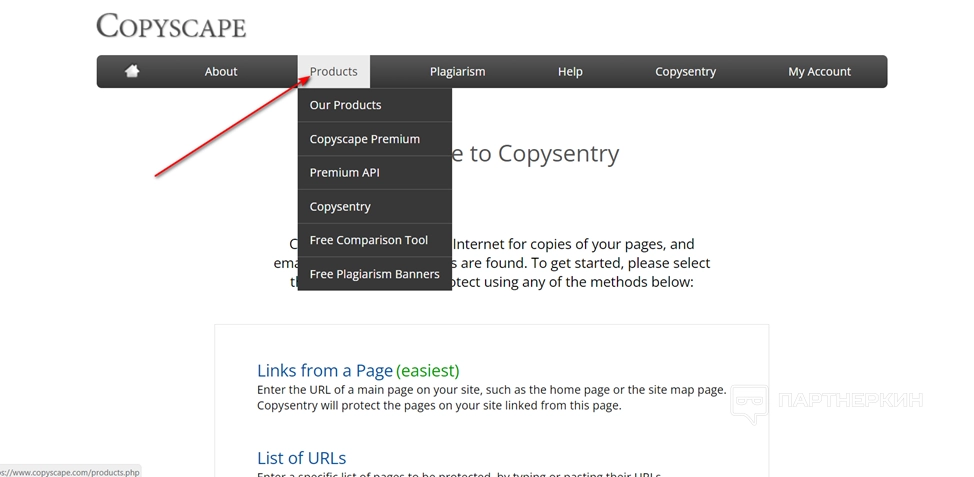
Task: Open the About menu
Action: (221, 71)
